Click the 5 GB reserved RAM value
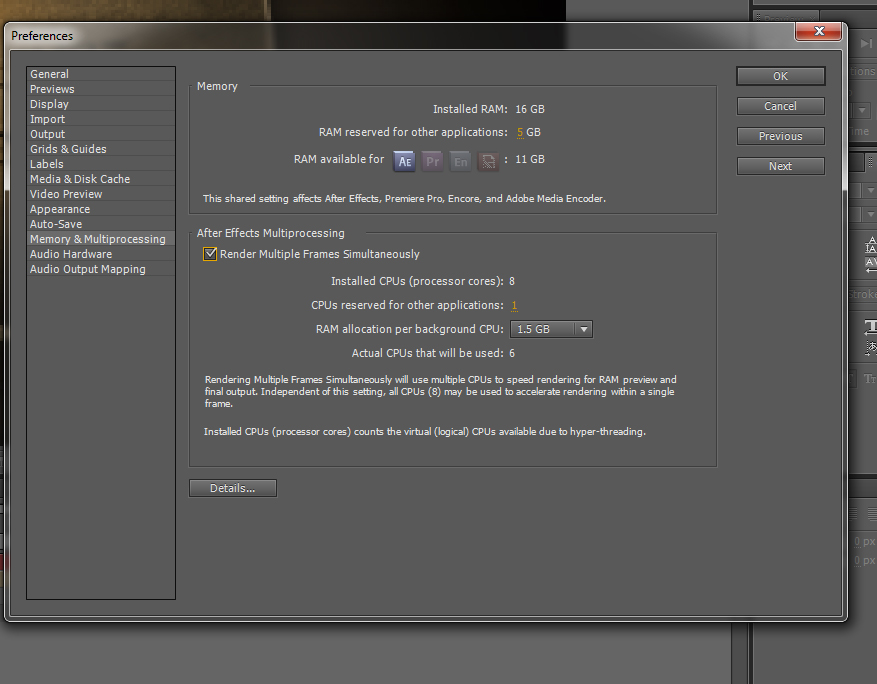 pyautogui.click(x=520, y=132)
